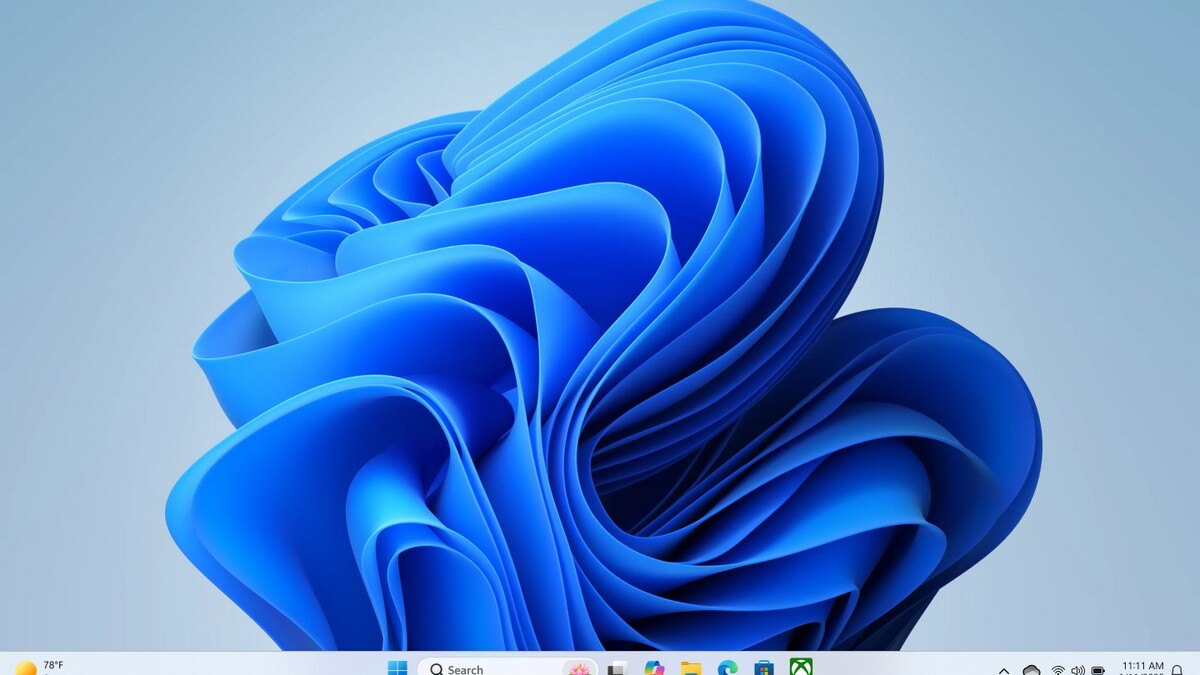Expand the hidden tray icons chevron
1200x675 pixels.
click(1005, 670)
